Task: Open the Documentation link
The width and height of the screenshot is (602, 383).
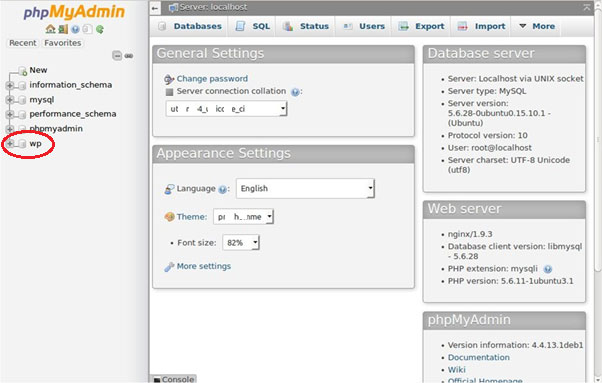Action: point(479,357)
